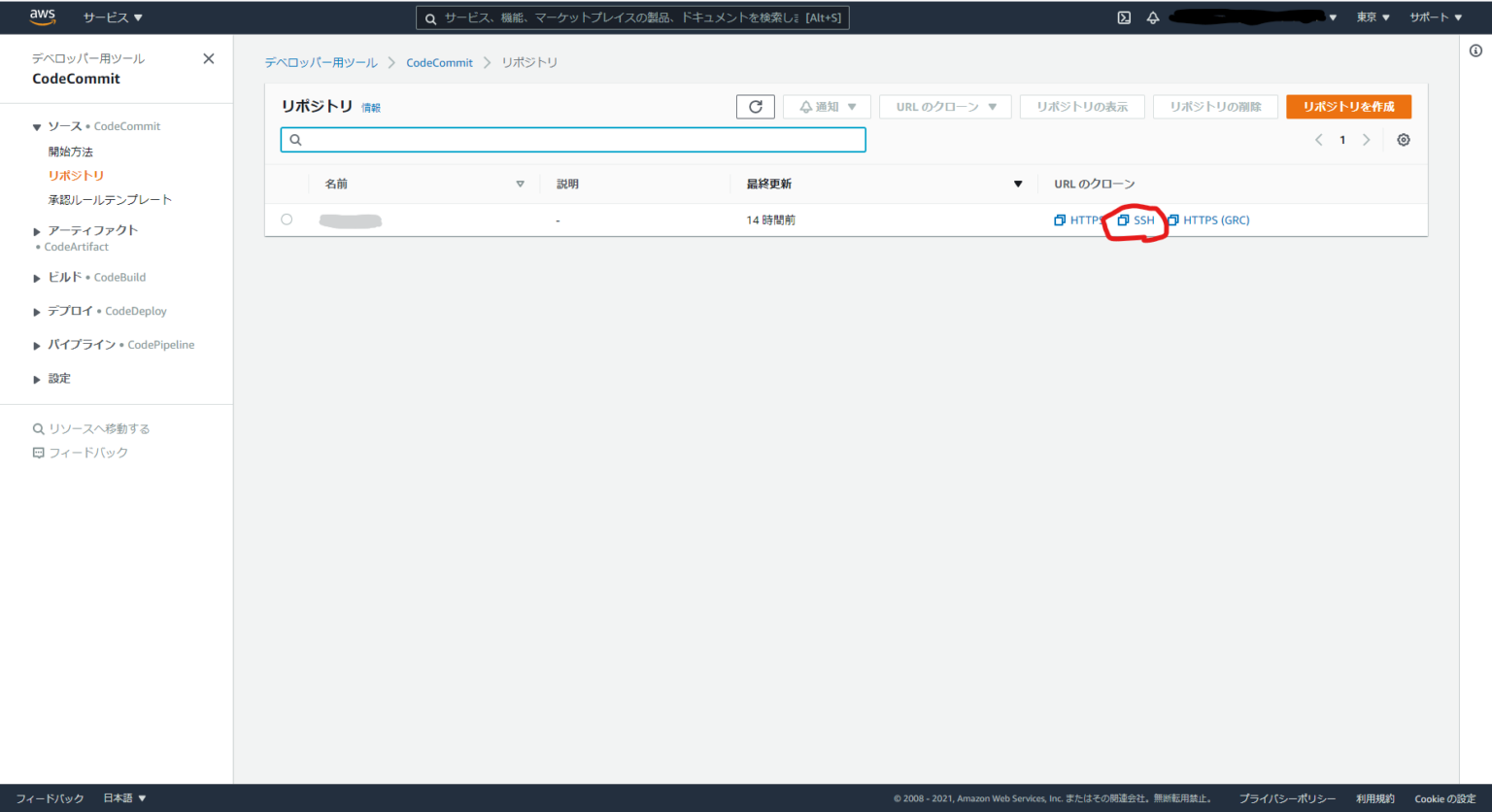Image resolution: width=1492 pixels, height=812 pixels.
Task: Click inside the repository search field
Action: point(573,139)
